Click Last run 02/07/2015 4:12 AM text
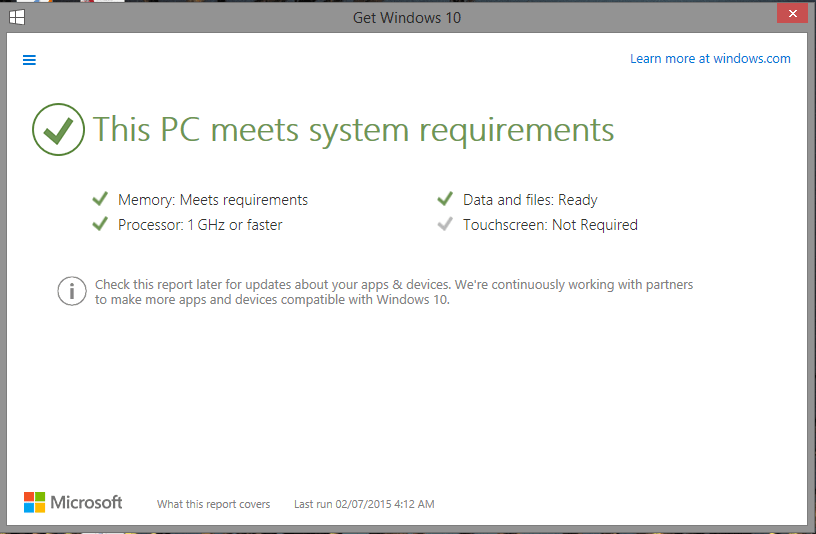816x534 pixels. pyautogui.click(x=364, y=504)
